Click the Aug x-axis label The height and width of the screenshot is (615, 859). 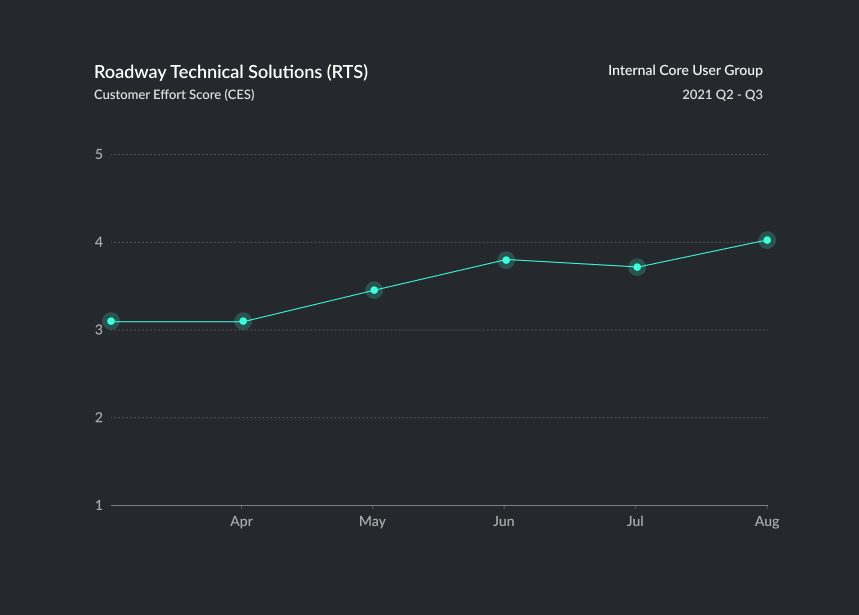(766, 522)
